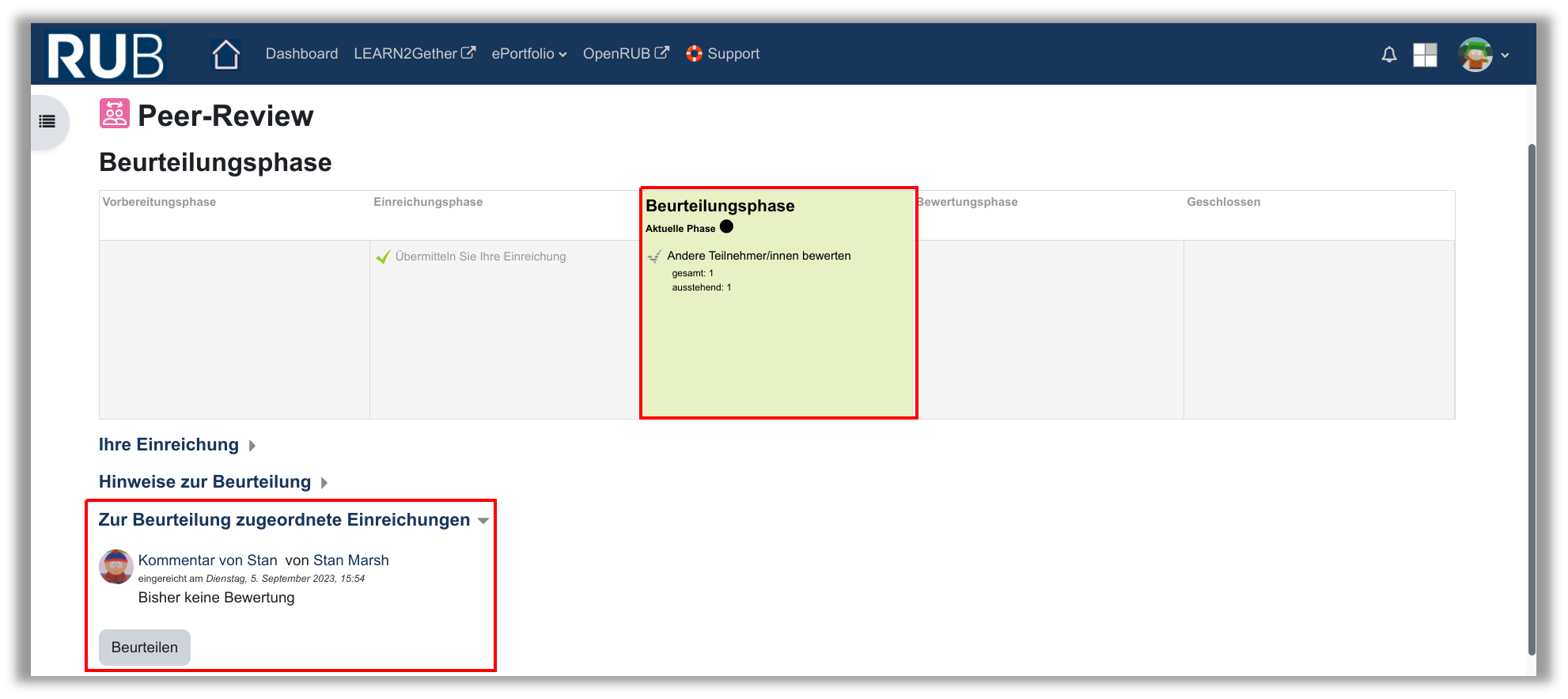Viewport: 1568px width, 699px height.
Task: Go to the home page icon
Action: click(x=225, y=55)
